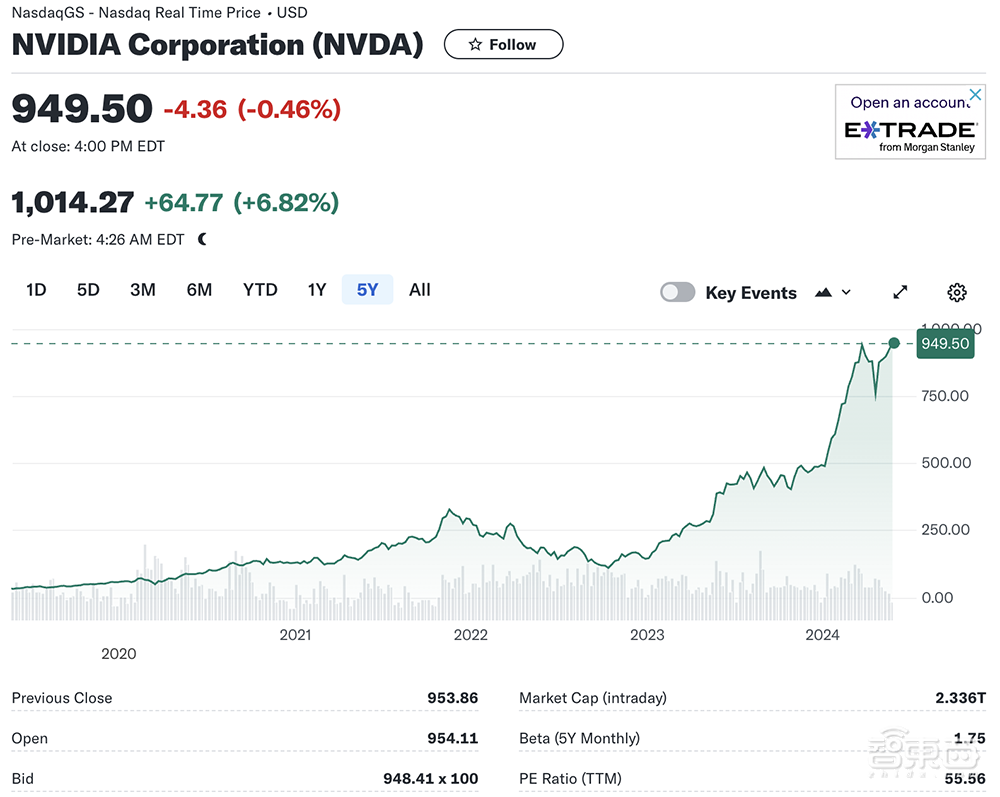Click the star icon in the Follow button
This screenshot has width=1000, height=797.
[x=474, y=45]
